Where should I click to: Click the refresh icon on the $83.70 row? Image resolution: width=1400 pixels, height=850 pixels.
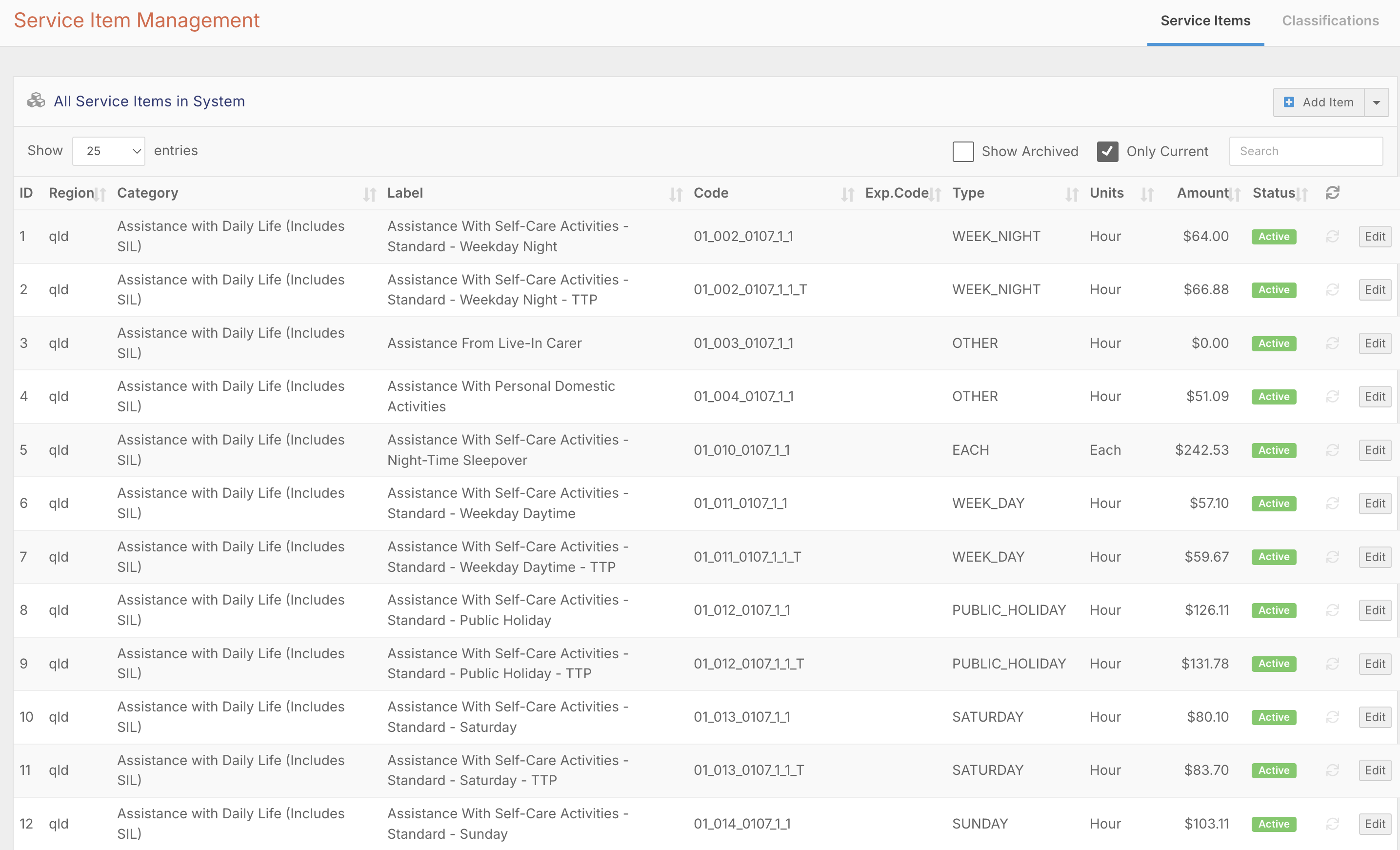pos(1332,770)
